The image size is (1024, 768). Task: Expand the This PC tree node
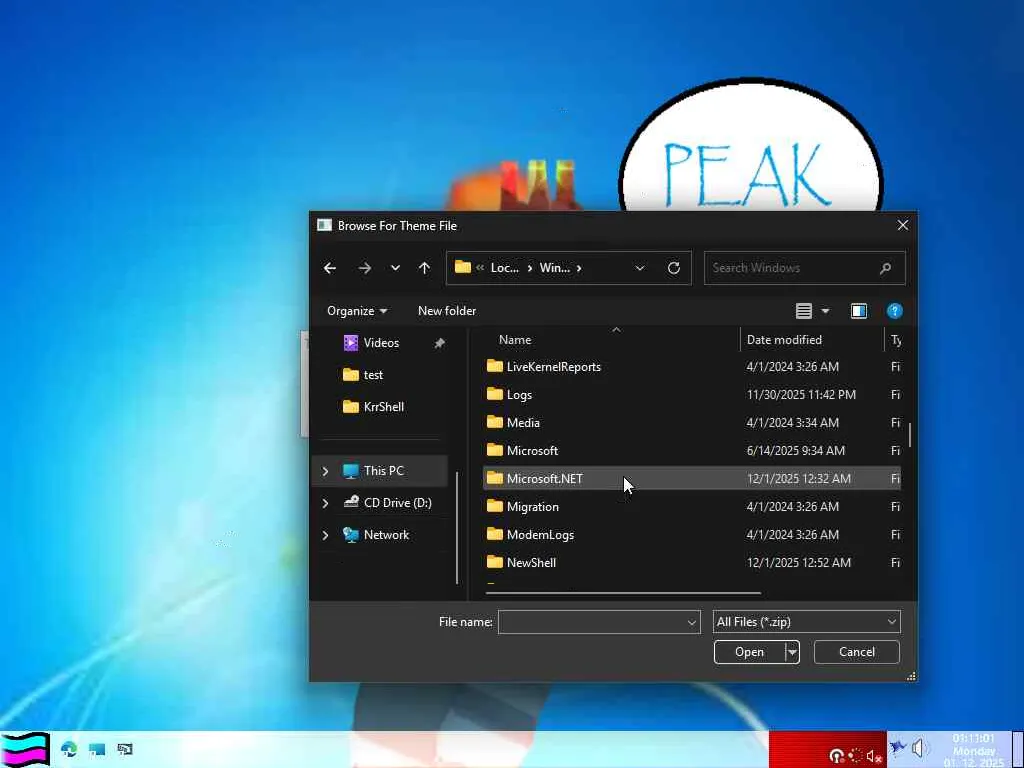(x=325, y=471)
